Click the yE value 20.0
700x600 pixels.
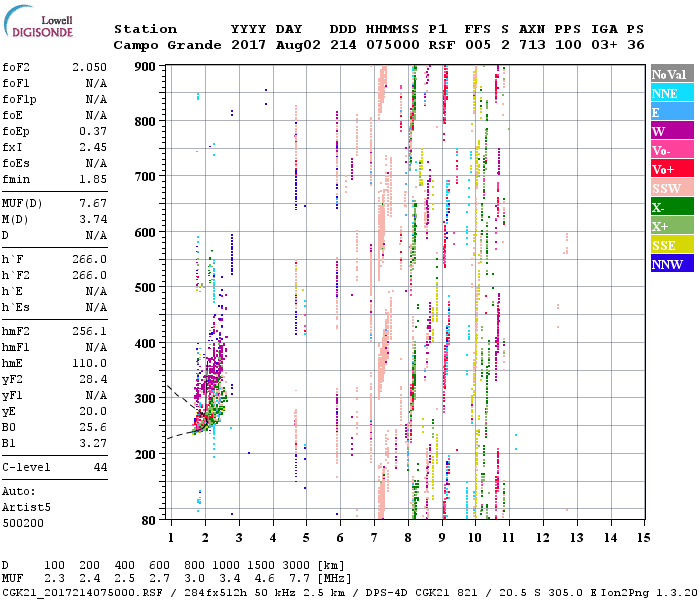[x=93, y=412]
